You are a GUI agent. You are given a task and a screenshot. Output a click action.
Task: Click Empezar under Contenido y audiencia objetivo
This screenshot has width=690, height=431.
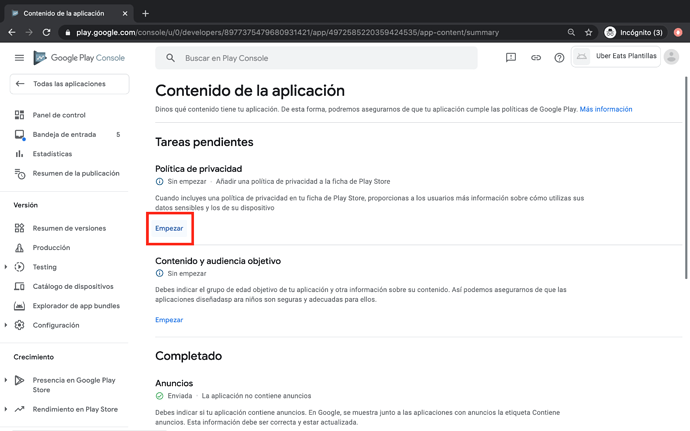click(169, 320)
